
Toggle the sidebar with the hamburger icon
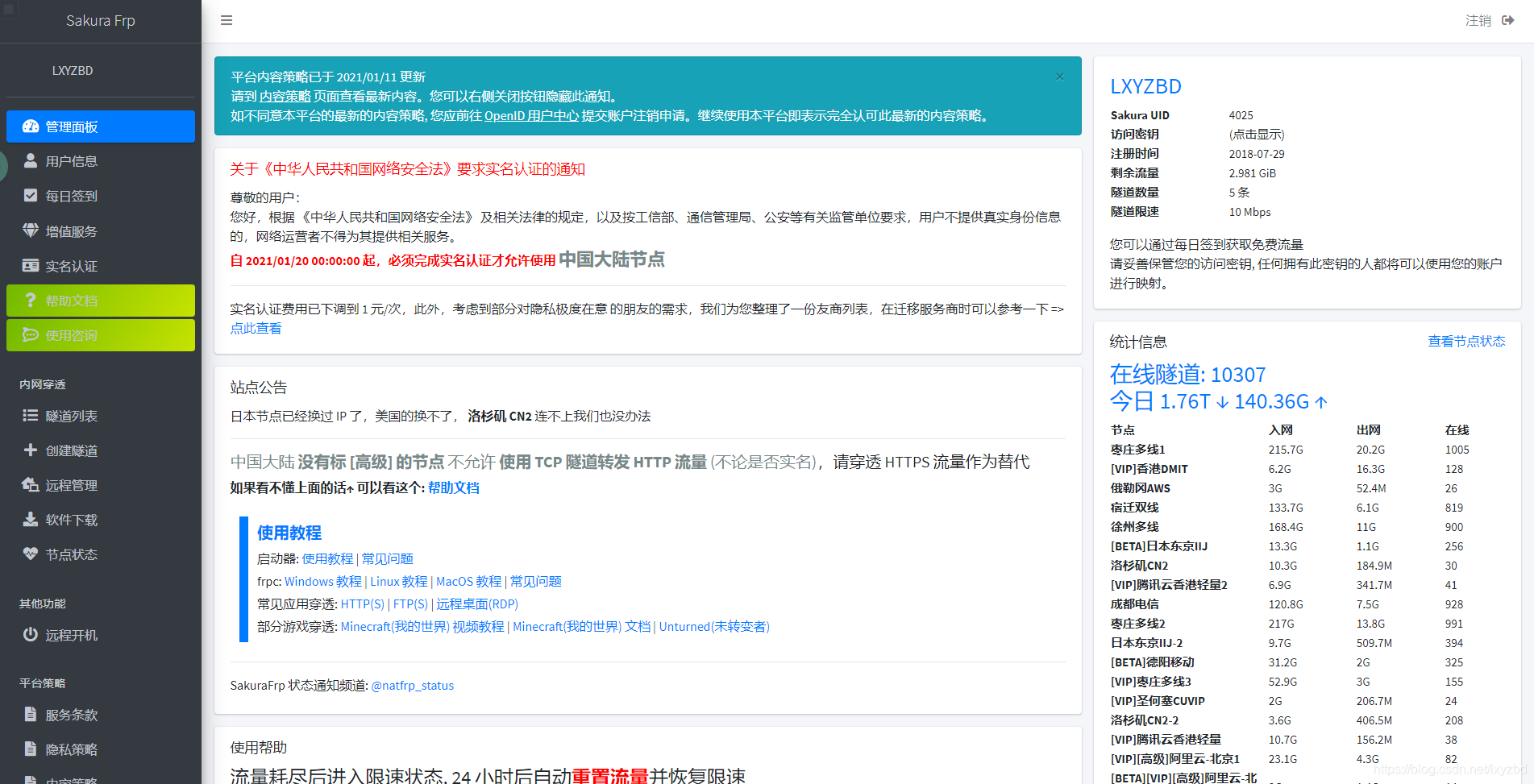[226, 20]
